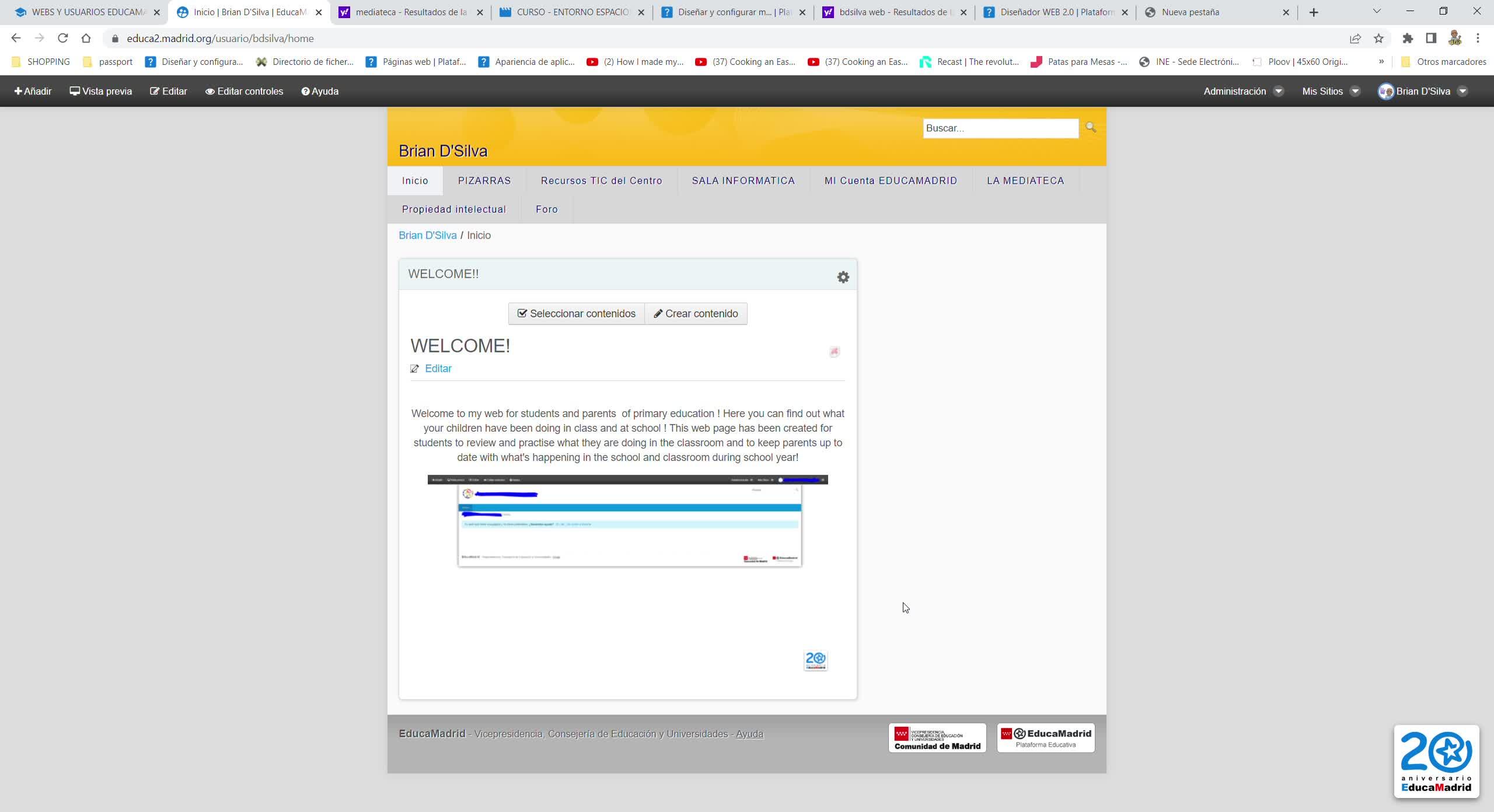Reload the current page
Screen dimensions: 1494x812
coord(62,38)
